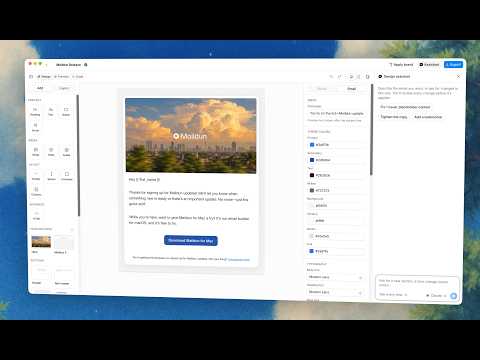Close the Design assistant panel
Image resolution: width=480 pixels, height=360 pixels.
tap(458, 76)
